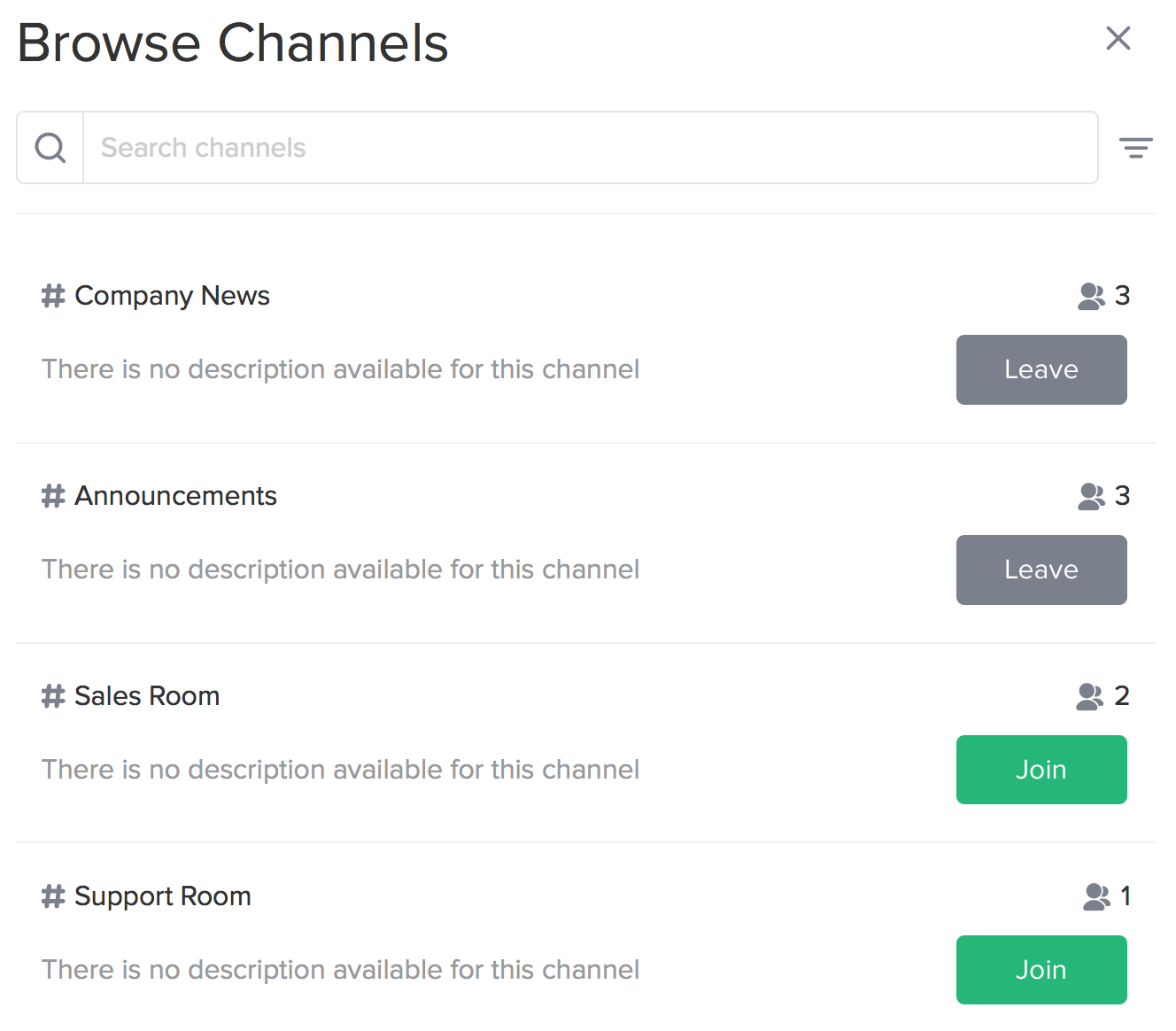Click the search magnifier icon

(x=50, y=147)
